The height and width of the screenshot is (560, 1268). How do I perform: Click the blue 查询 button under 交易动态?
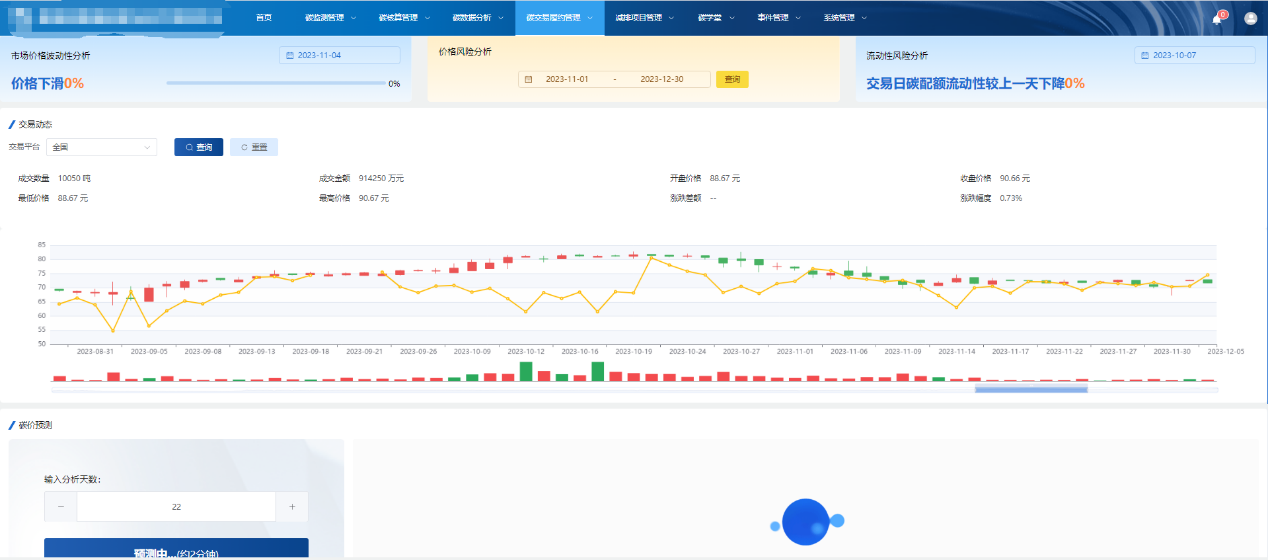point(198,147)
